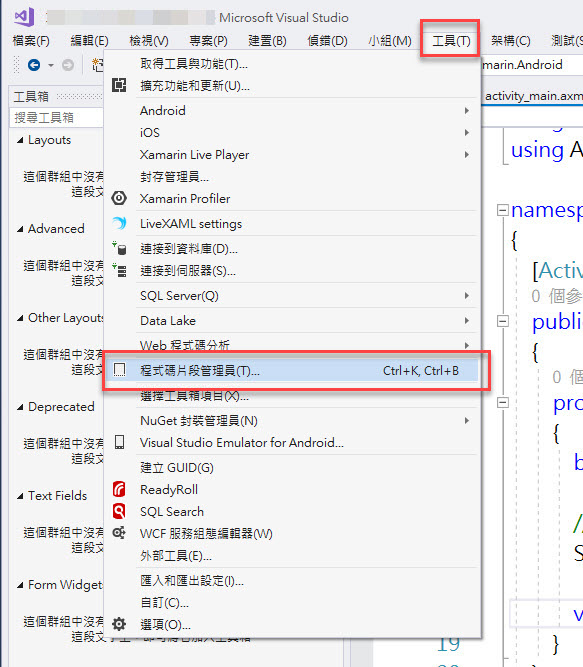This screenshot has height=667, width=583.
Task: Open the 專案(P) menu
Action: point(208,41)
